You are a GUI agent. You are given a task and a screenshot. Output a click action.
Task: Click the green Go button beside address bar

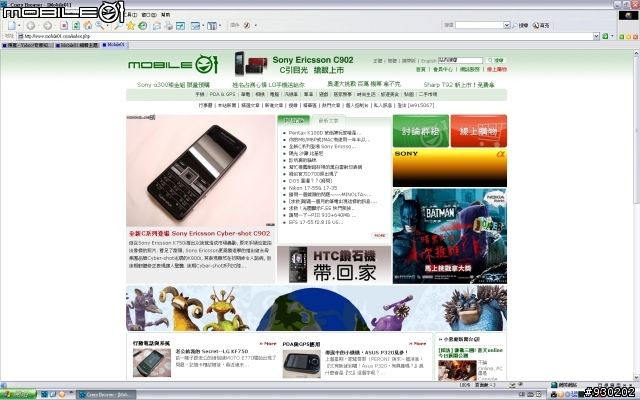[605, 36]
